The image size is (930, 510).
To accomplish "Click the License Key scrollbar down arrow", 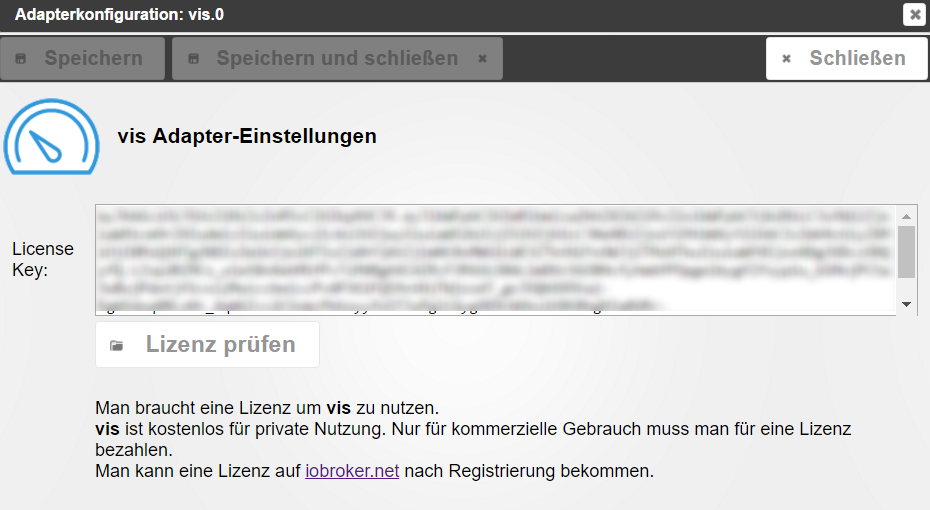I will click(906, 304).
